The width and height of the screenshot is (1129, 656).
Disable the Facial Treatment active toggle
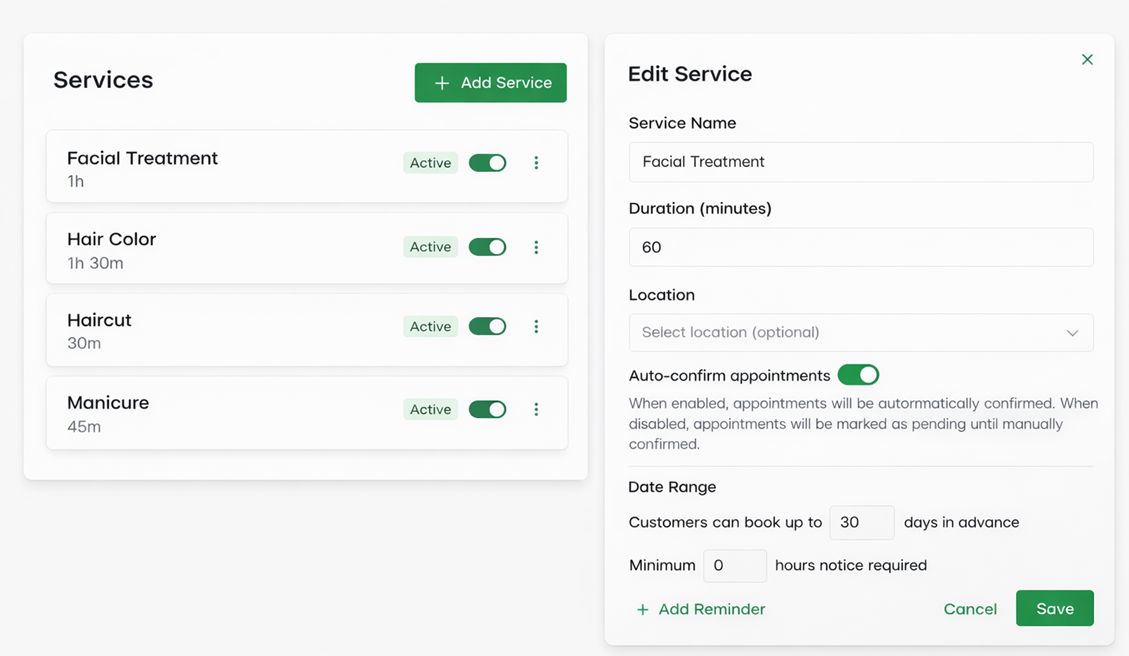tap(487, 163)
